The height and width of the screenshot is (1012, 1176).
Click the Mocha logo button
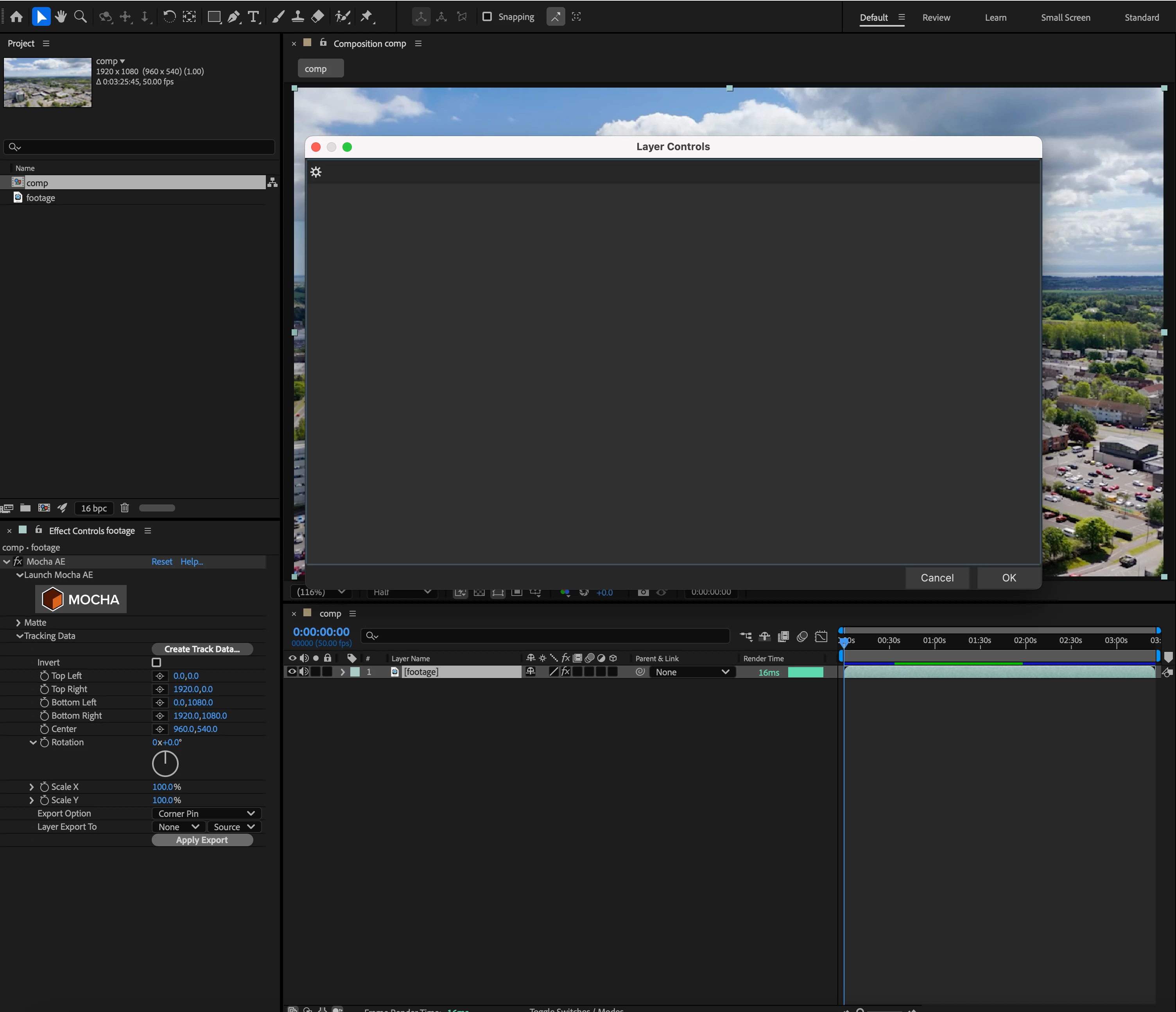click(81, 599)
